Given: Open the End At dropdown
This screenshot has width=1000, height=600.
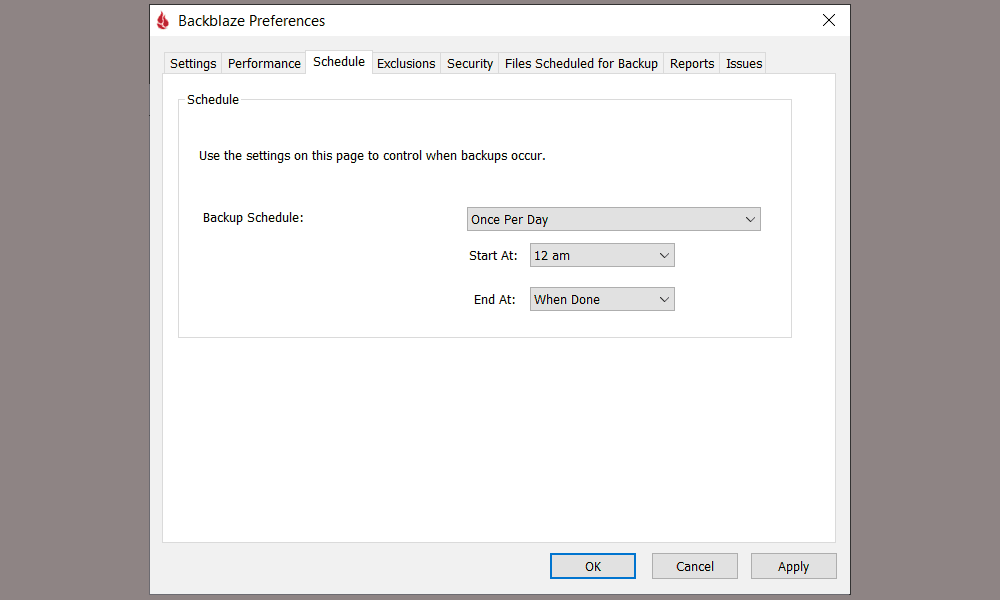Looking at the screenshot, I should click(602, 299).
